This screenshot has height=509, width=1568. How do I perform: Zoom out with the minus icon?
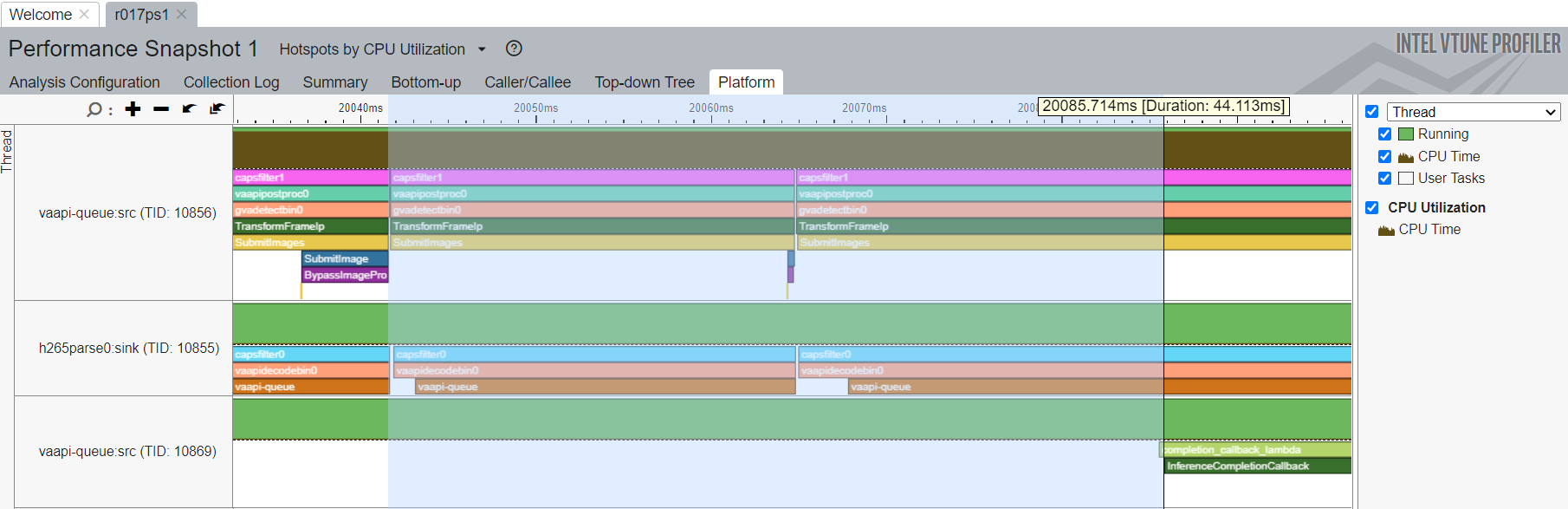pos(161,109)
